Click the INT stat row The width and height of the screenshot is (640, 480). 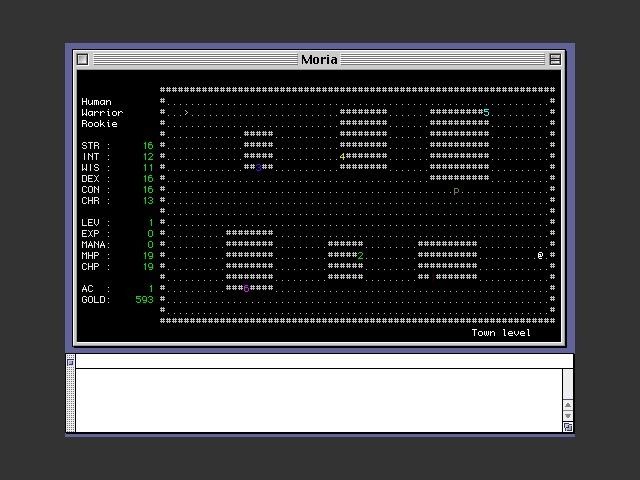(x=117, y=157)
